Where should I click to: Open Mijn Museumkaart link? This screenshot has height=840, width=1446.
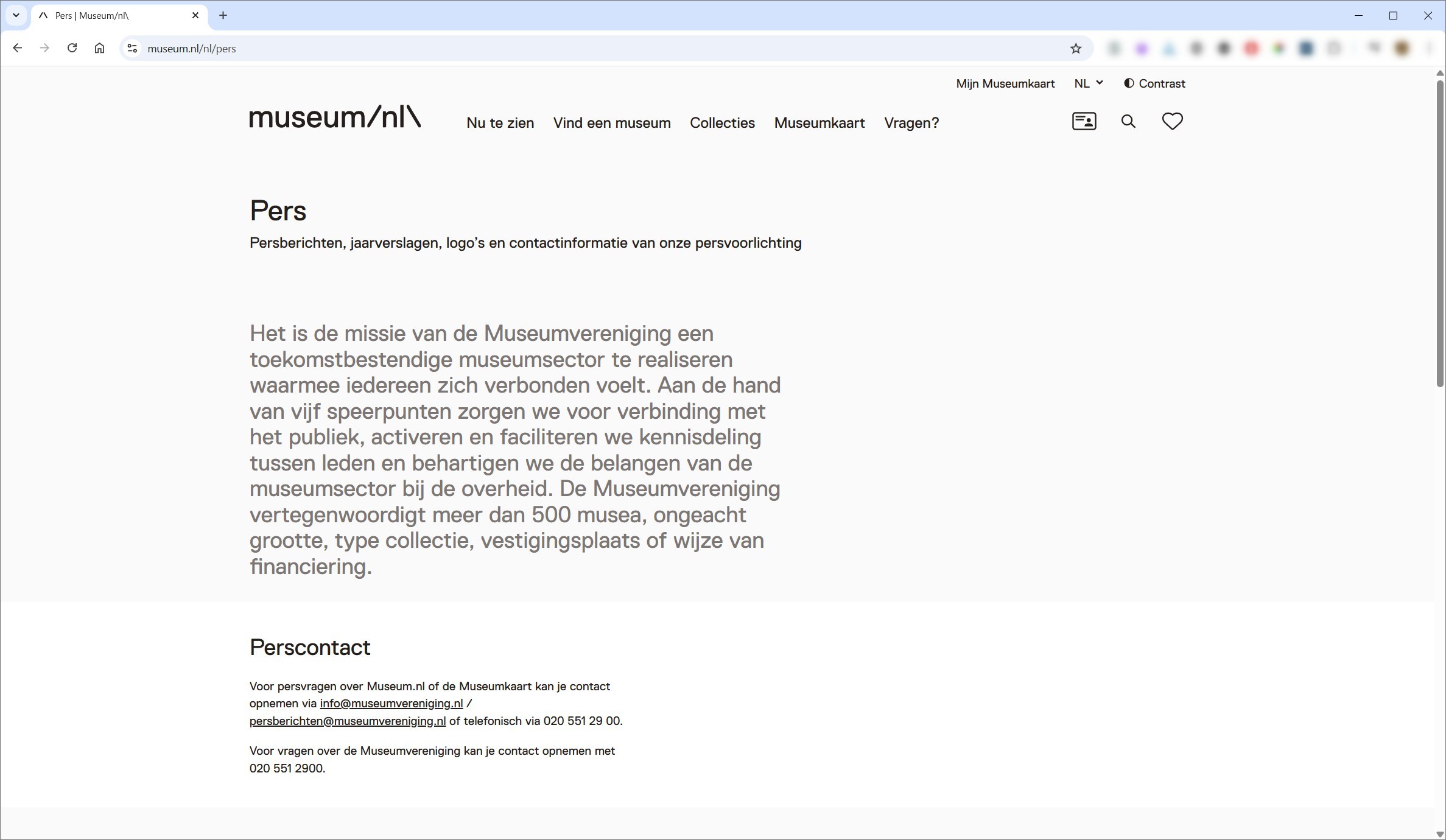tap(1005, 83)
